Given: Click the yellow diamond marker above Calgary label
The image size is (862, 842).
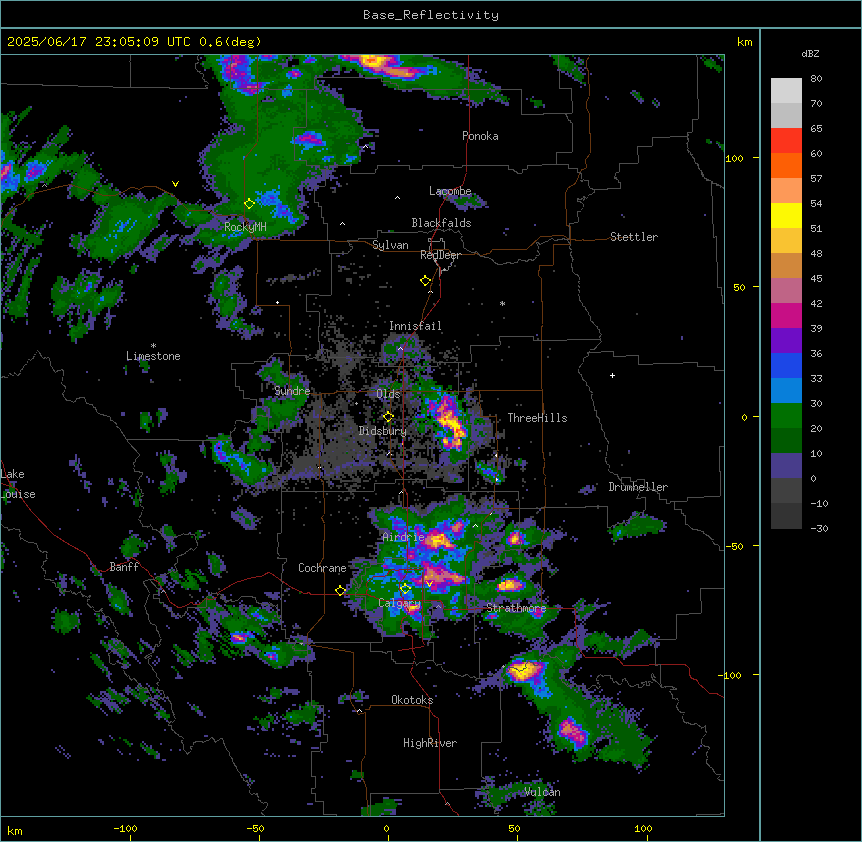Looking at the screenshot, I should (x=405, y=589).
